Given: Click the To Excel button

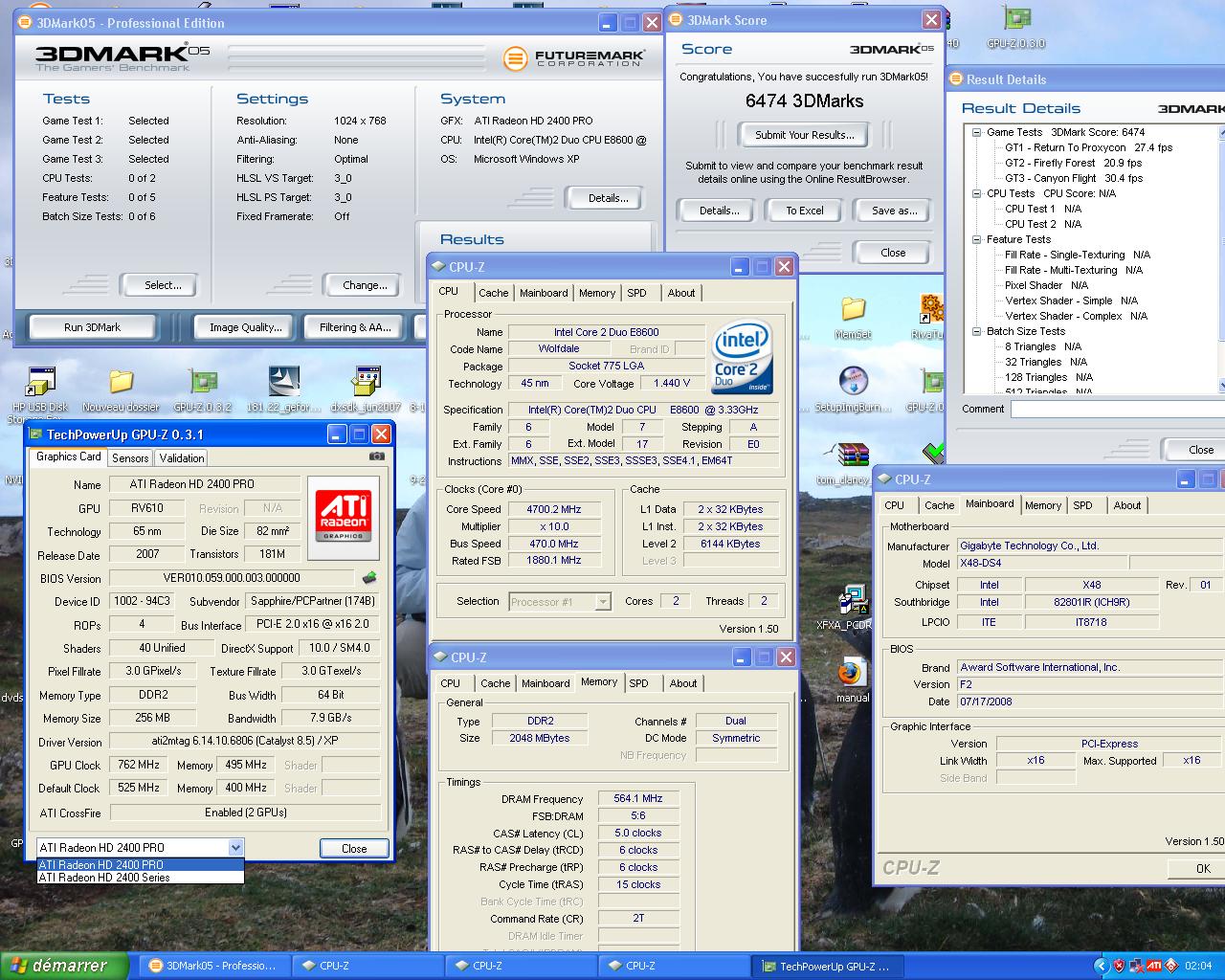Looking at the screenshot, I should (x=805, y=211).
